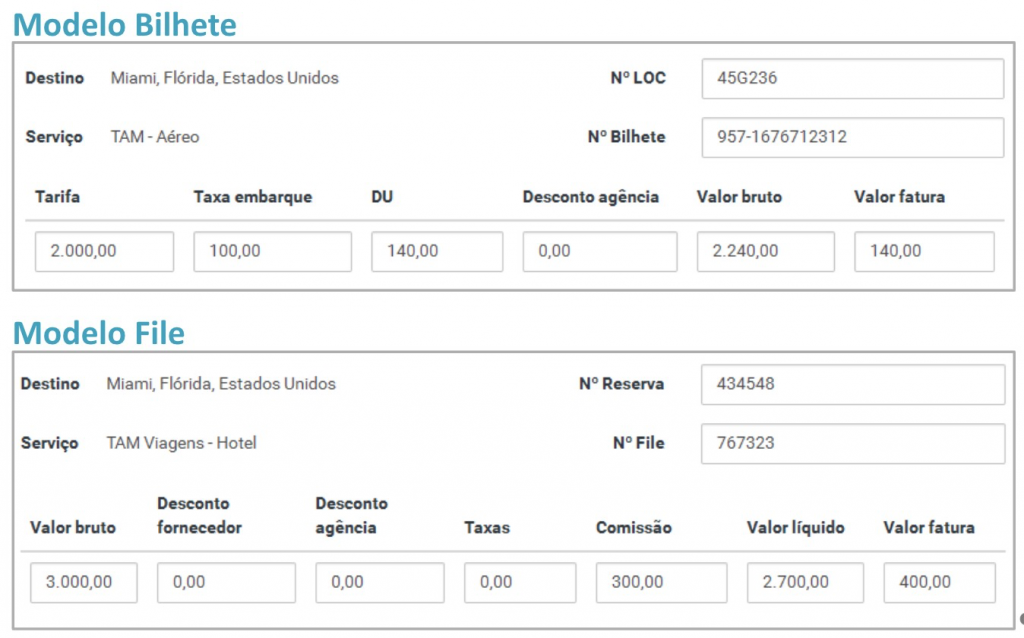Click the Taxa embarque field showing 100,00

(x=272, y=251)
